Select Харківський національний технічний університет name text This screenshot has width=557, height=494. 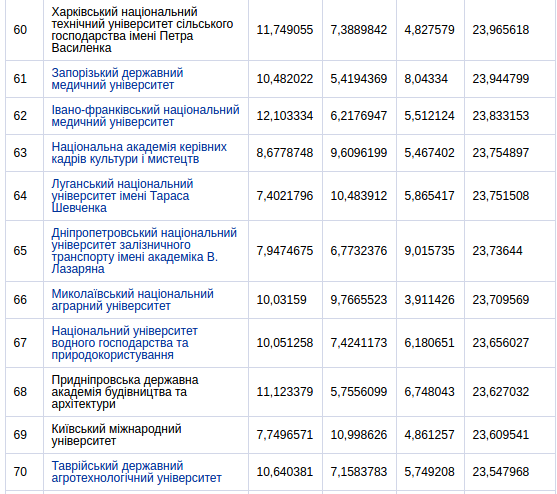(142, 30)
